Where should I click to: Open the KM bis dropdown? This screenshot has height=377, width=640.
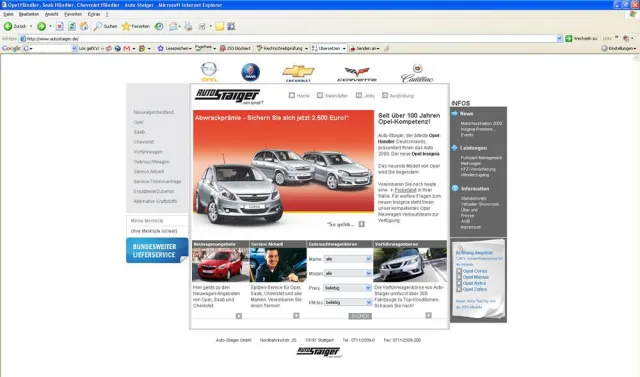click(x=347, y=302)
